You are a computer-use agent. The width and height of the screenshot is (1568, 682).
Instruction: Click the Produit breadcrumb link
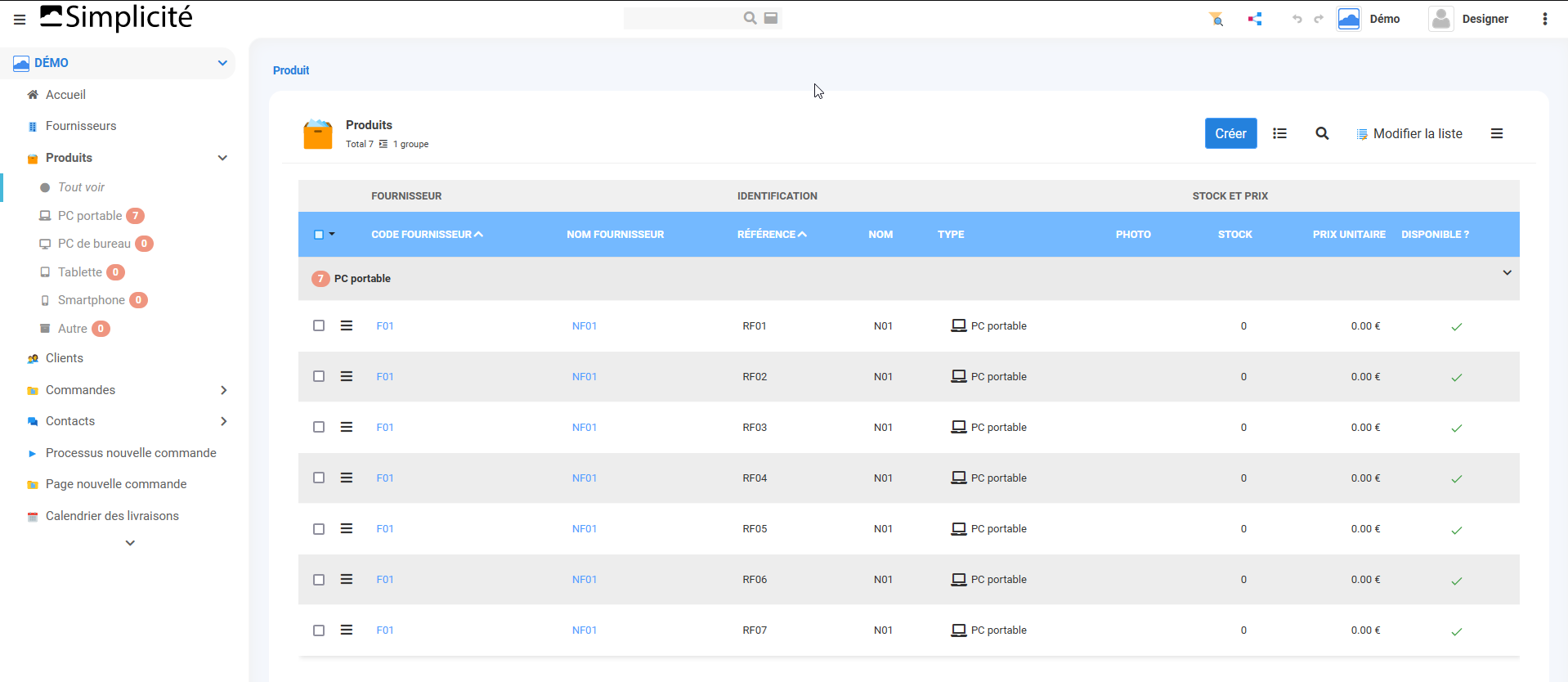click(291, 70)
